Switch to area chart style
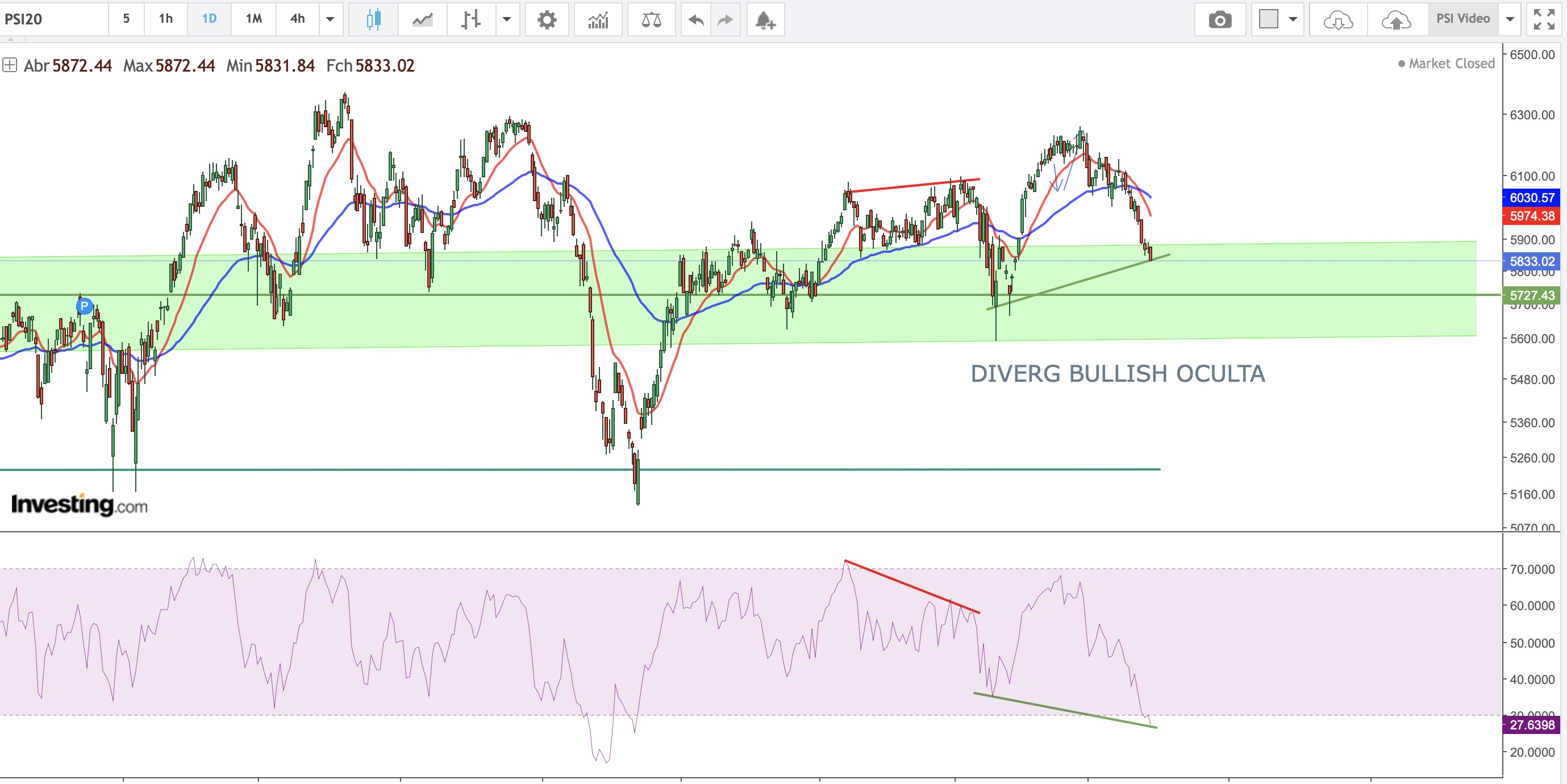Image resolution: width=1567 pixels, height=784 pixels. (422, 19)
